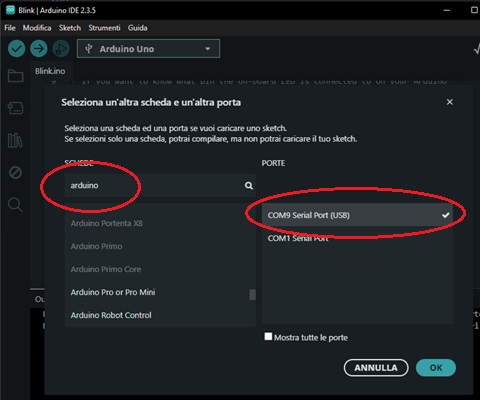Image resolution: width=480 pixels, height=400 pixels.
Task: Select the COM9 Serial Port (USB) entry
Action: (357, 215)
